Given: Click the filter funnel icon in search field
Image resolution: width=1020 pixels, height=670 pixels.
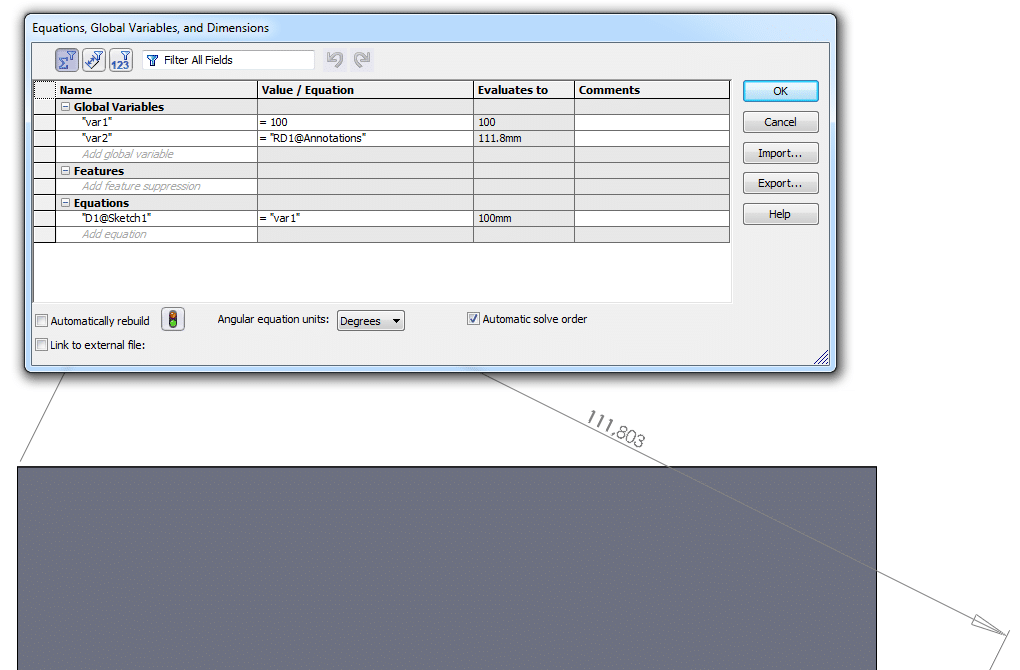Looking at the screenshot, I should pos(153,60).
